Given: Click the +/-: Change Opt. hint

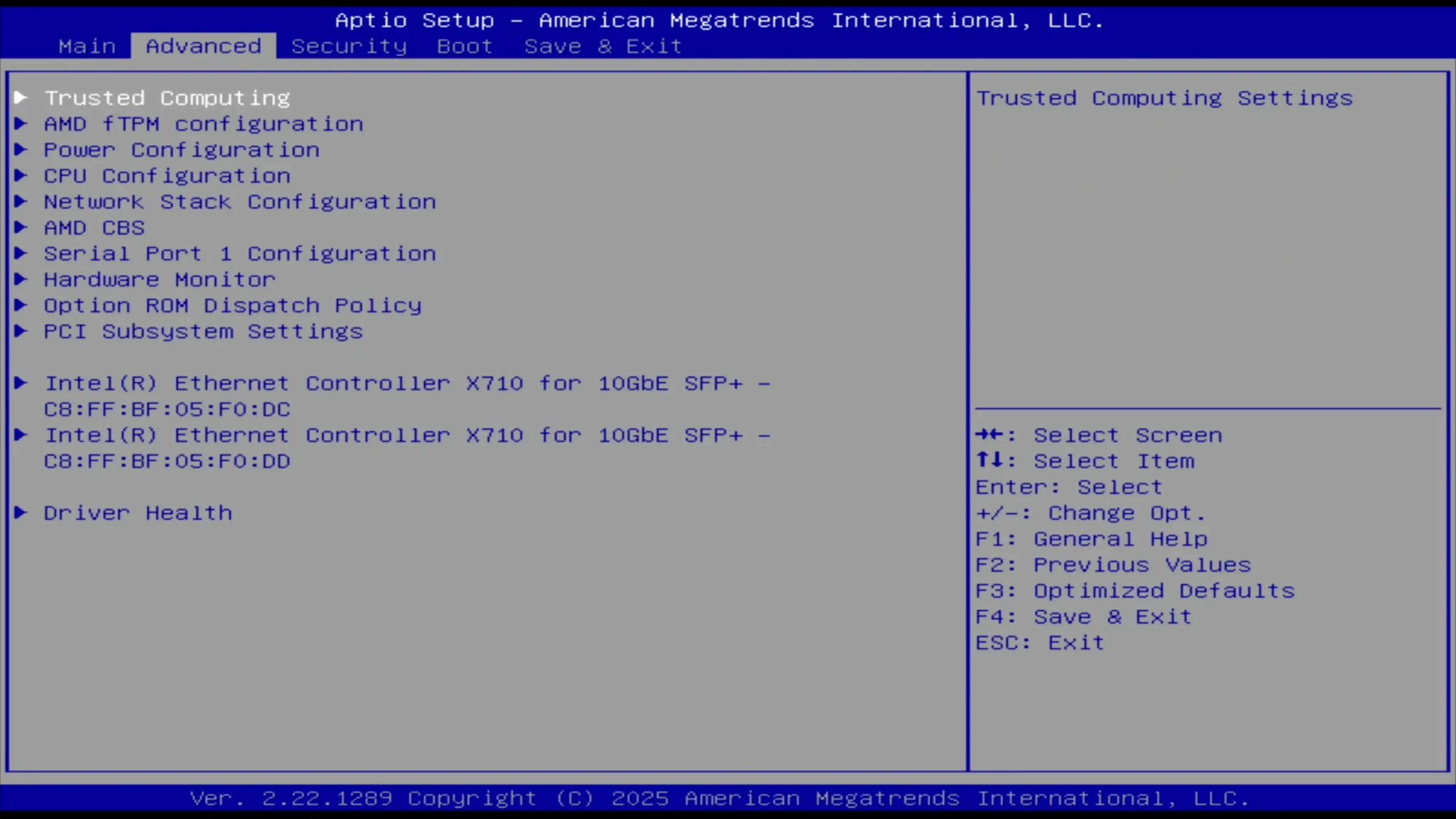Looking at the screenshot, I should tap(1091, 514).
